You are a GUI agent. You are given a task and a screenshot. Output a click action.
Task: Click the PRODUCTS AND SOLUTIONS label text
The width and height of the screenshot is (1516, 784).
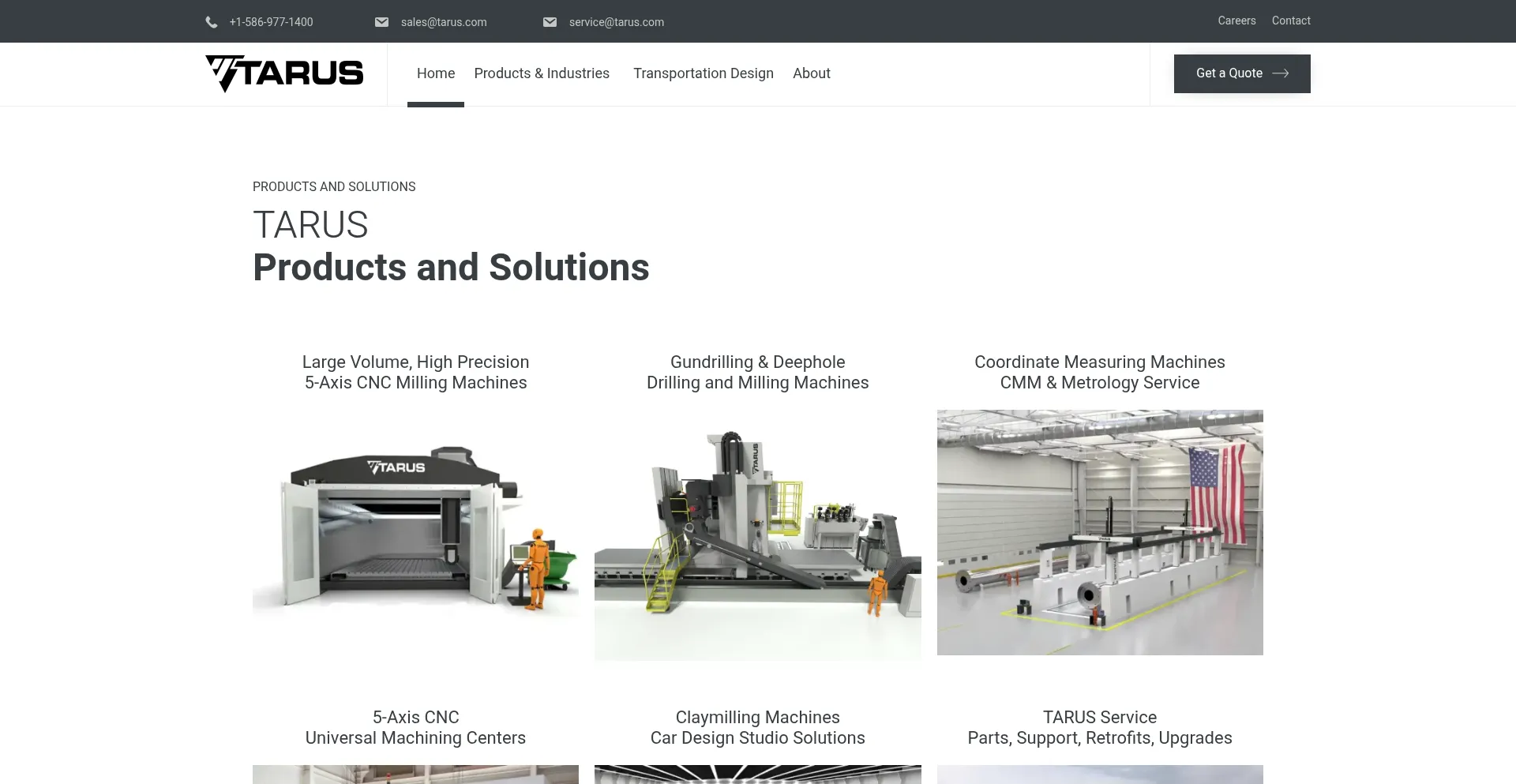point(334,187)
